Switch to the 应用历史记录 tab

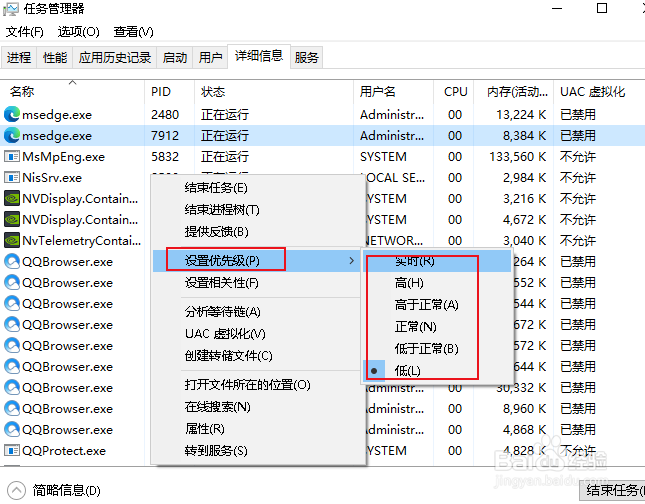[115, 57]
